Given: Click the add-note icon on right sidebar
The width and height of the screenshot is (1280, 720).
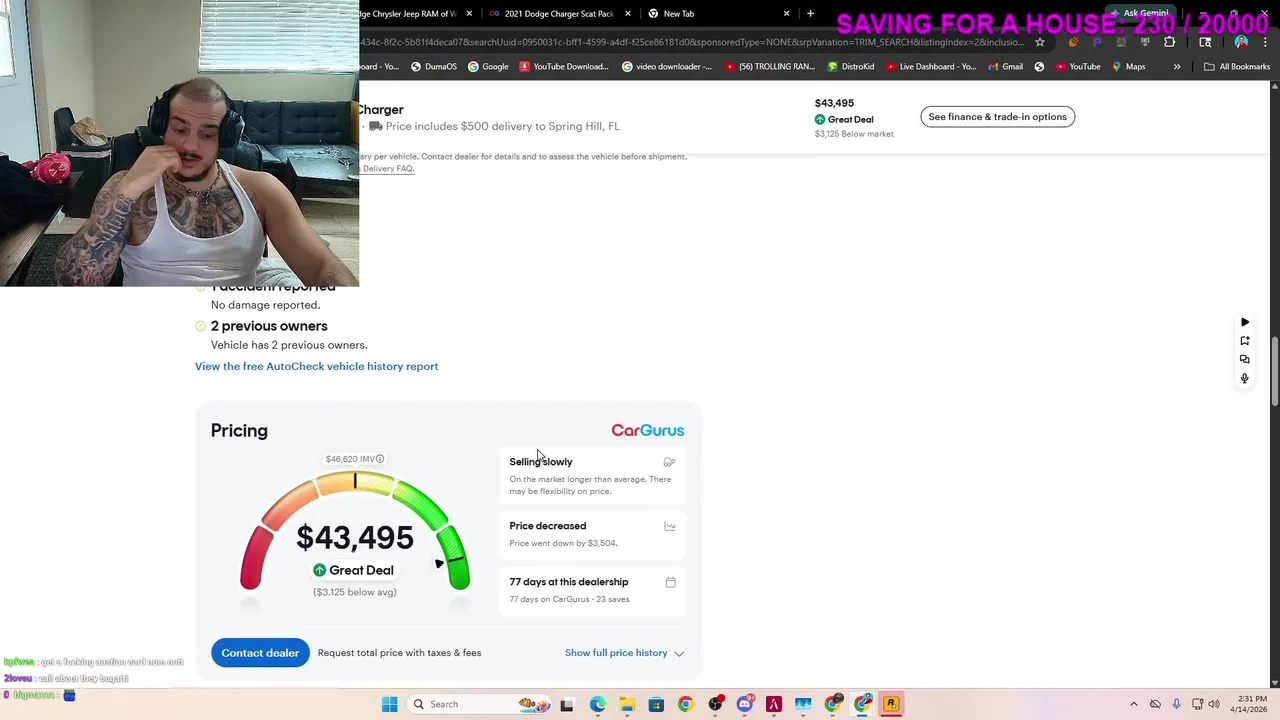Looking at the screenshot, I should point(1245,341).
